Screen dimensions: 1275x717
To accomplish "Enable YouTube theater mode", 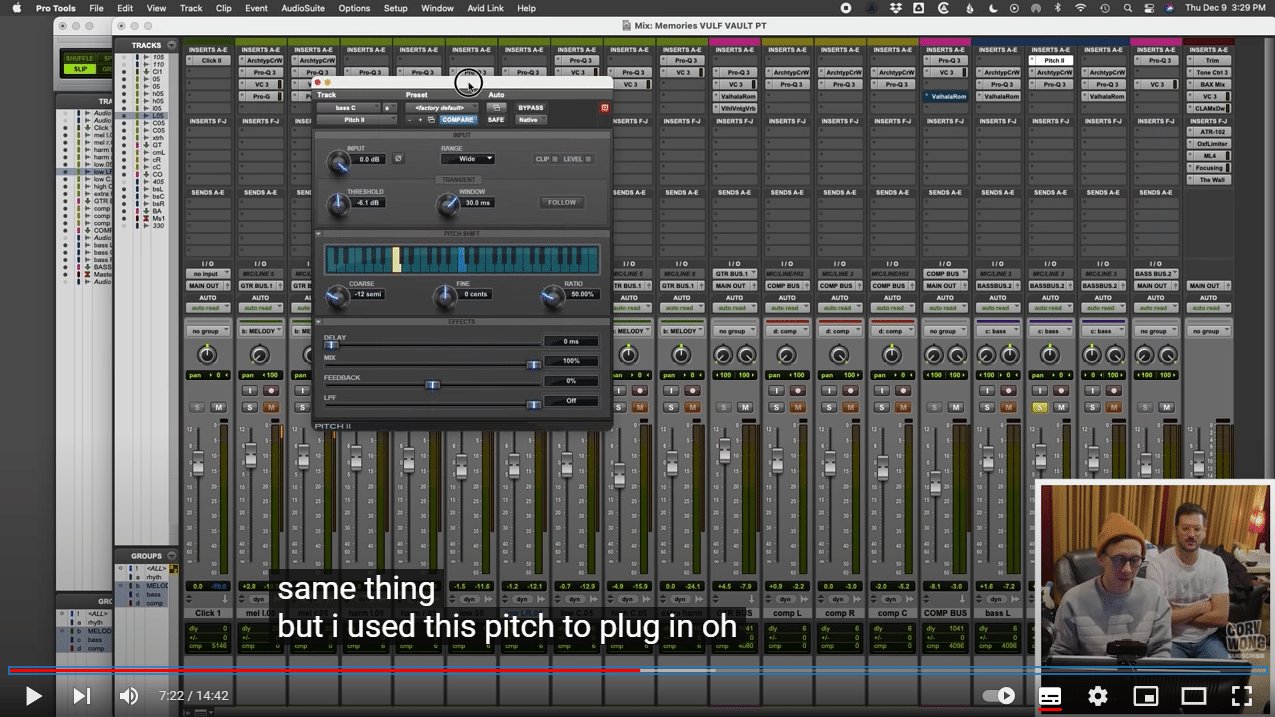I will coord(1194,696).
